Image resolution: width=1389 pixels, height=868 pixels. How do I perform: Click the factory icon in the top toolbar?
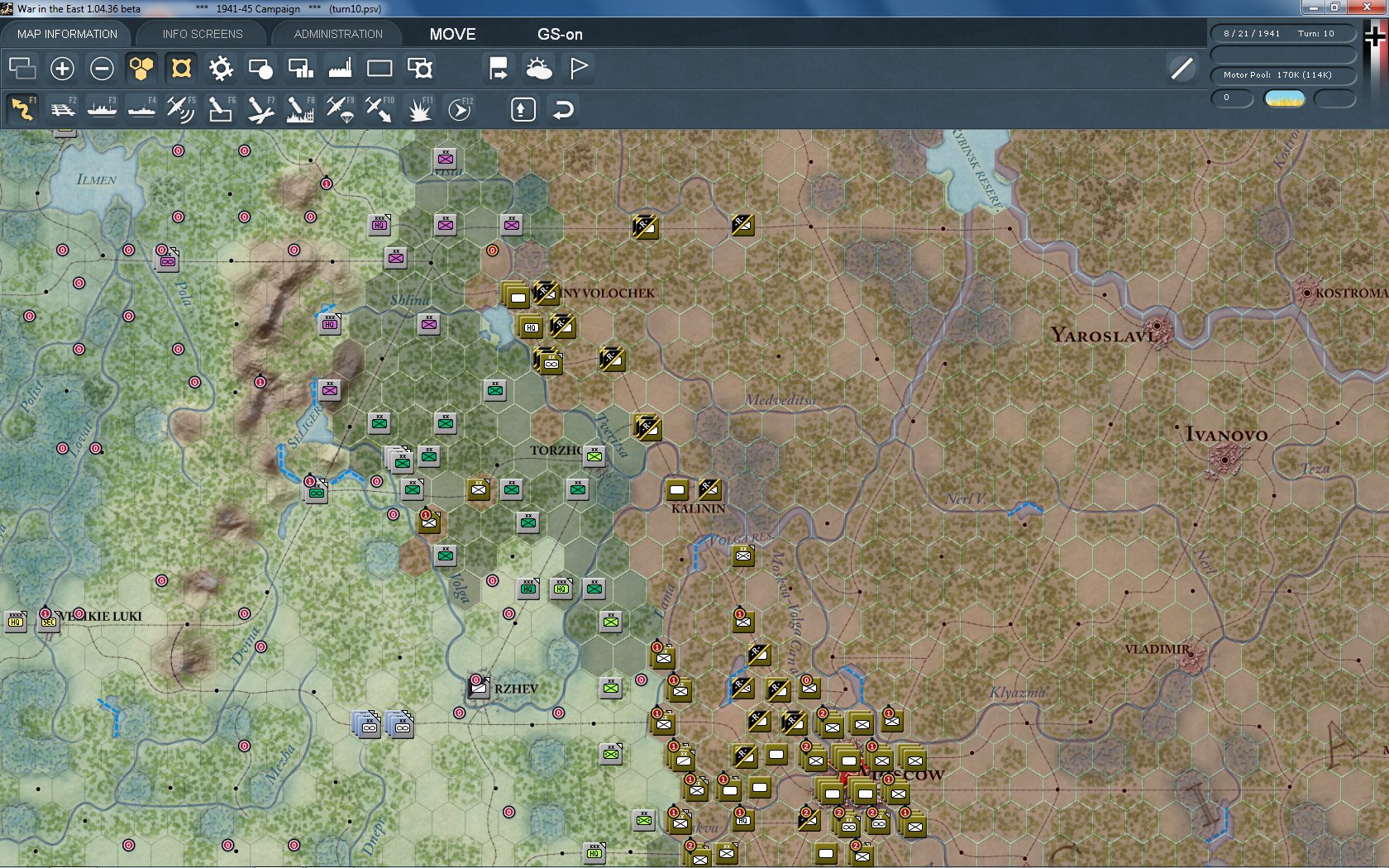pos(340,68)
